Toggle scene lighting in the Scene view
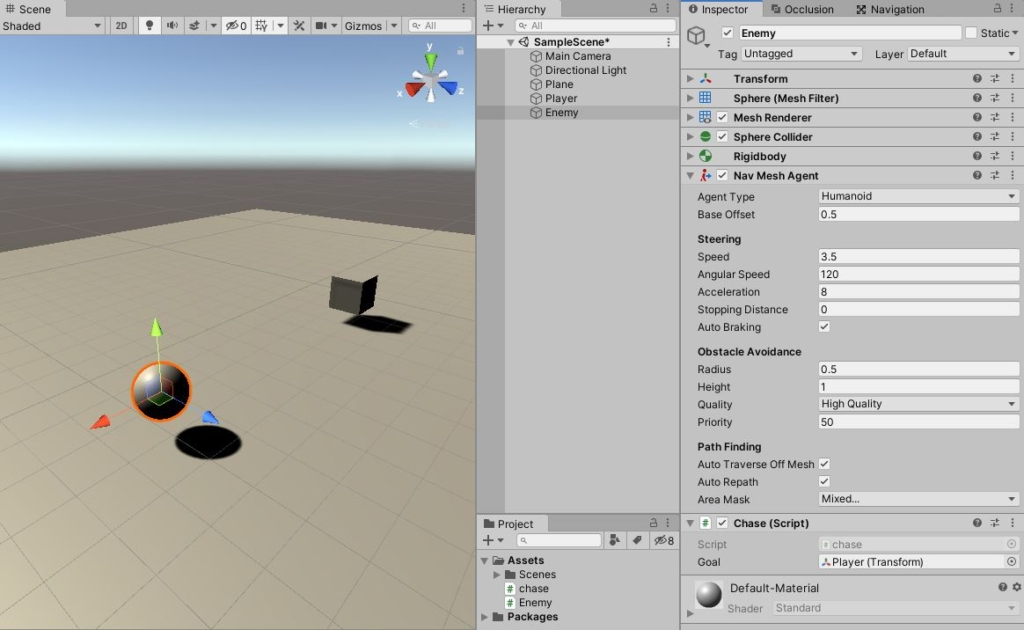Screen dimensions: 1024x630 click(148, 26)
